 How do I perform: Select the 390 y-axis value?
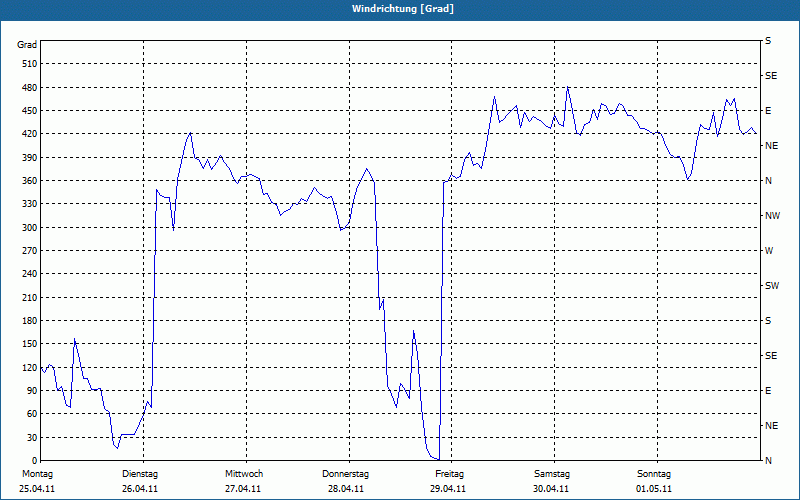pyautogui.click(x=30, y=158)
